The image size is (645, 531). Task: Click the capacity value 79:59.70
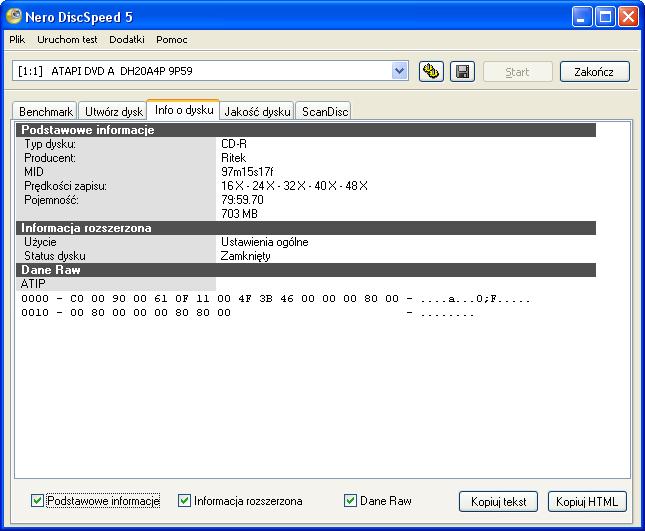(x=242, y=200)
